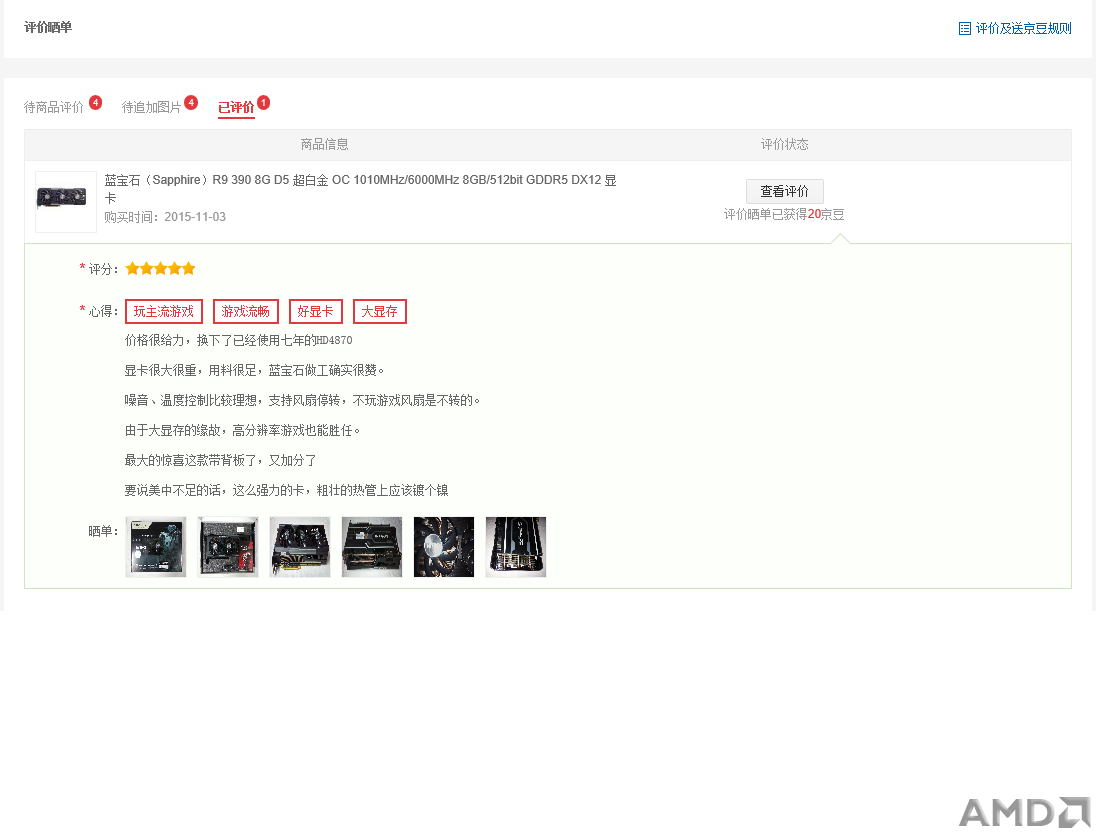Select the 游戏流畅 tag
The image size is (1096, 833).
click(x=245, y=312)
